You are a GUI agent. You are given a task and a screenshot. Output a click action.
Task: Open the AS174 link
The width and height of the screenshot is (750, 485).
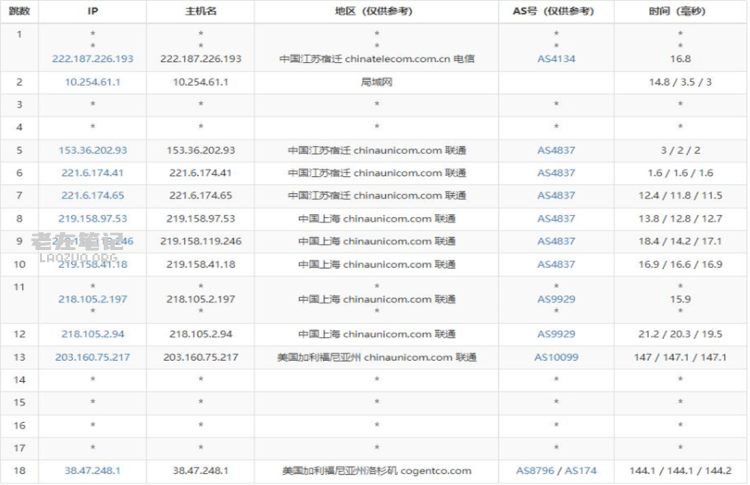click(580, 470)
